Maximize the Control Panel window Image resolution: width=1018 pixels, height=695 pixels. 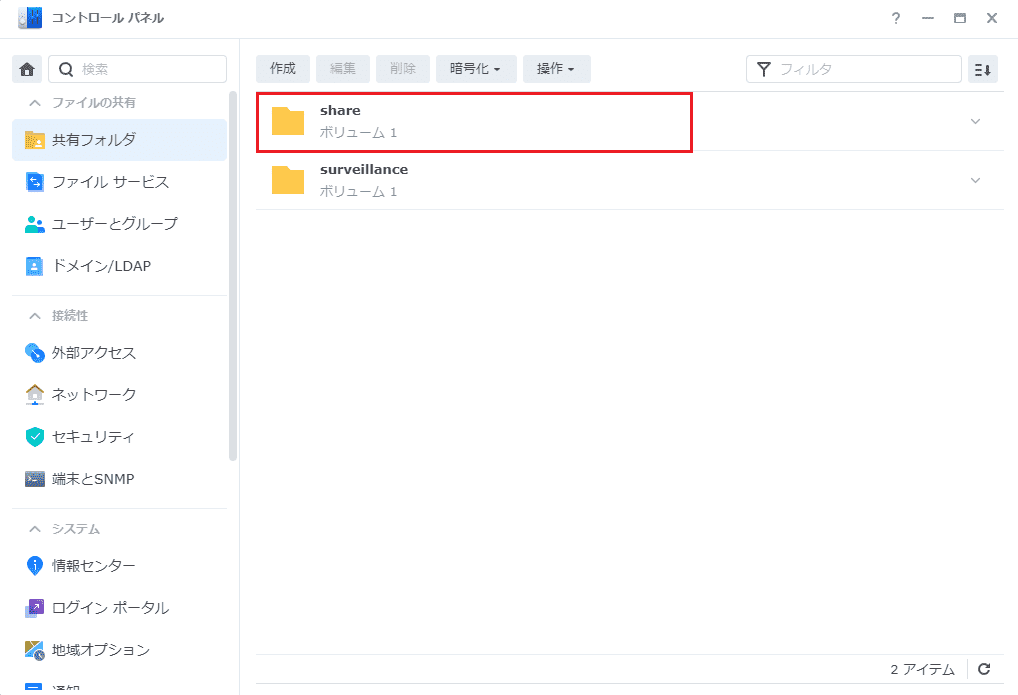960,18
